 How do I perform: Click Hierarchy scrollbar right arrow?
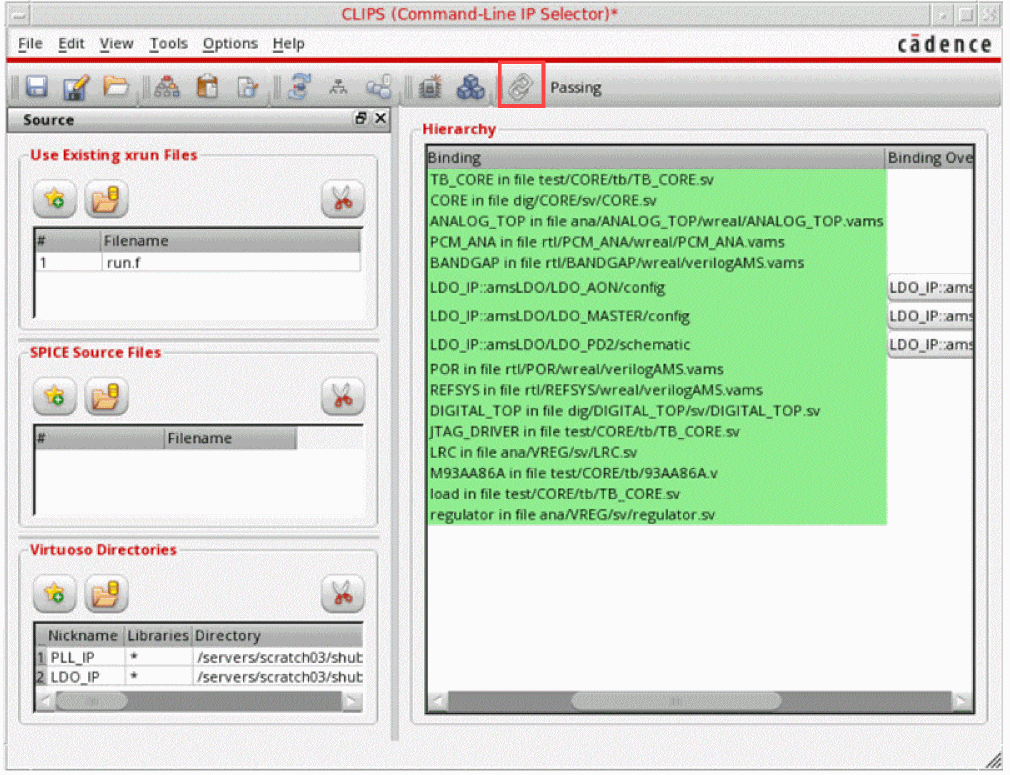pyautogui.click(x=962, y=701)
